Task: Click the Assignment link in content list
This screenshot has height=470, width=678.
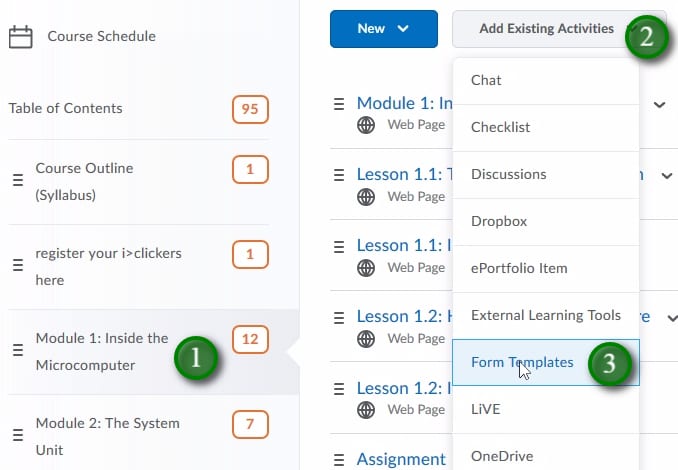Action: [x=401, y=459]
